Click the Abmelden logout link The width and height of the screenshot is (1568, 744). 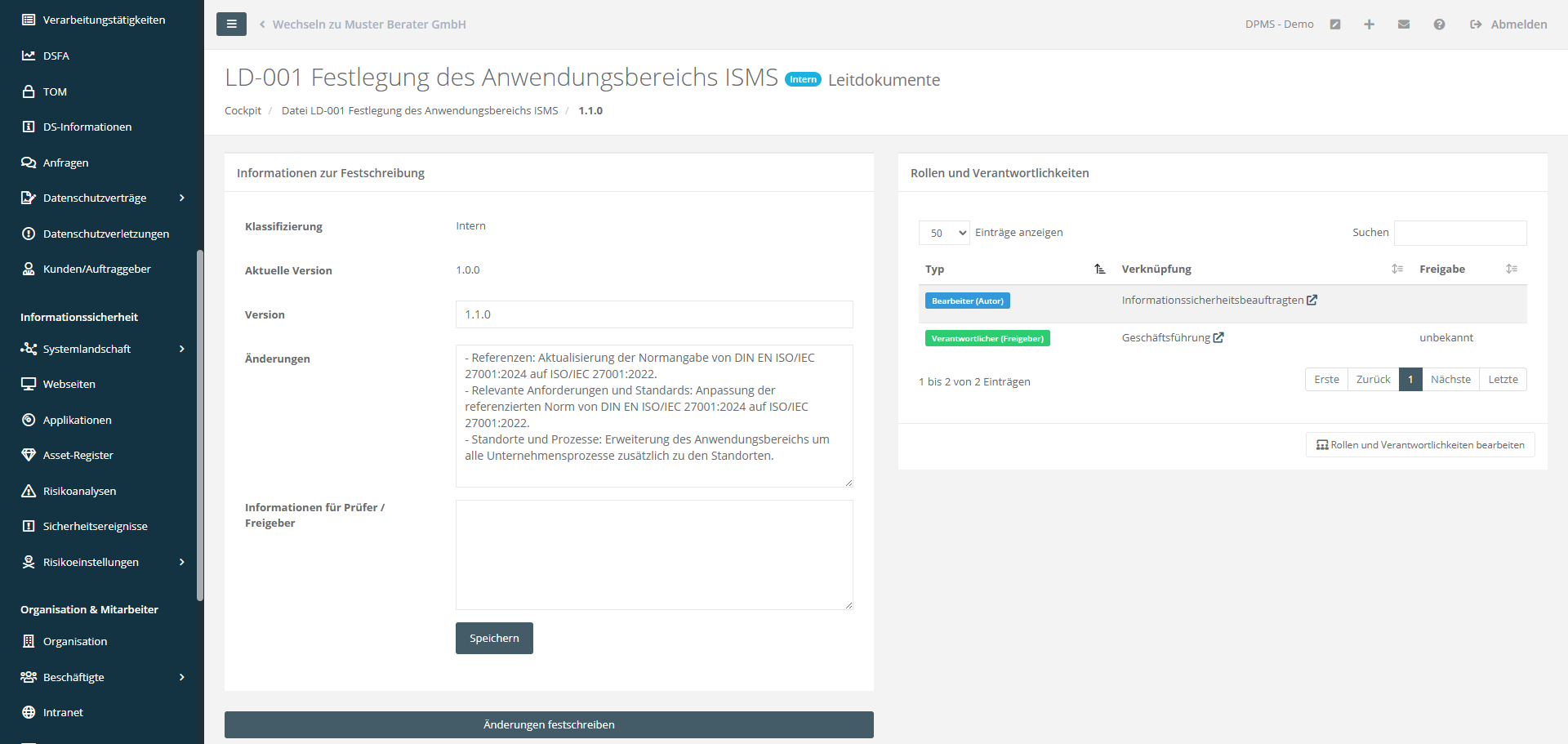(1508, 25)
